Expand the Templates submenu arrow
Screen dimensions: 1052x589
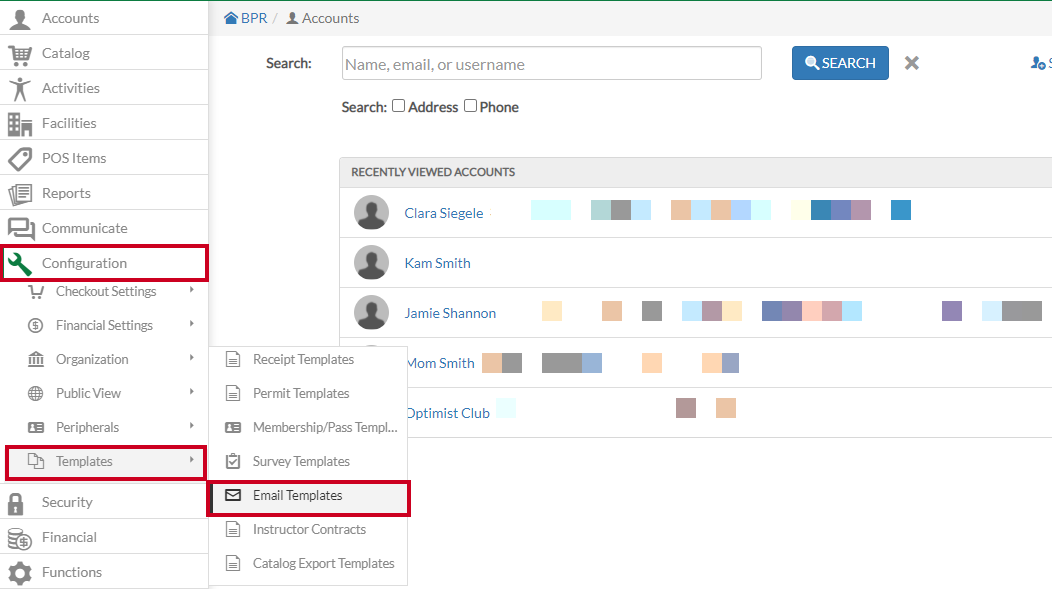pos(192,460)
